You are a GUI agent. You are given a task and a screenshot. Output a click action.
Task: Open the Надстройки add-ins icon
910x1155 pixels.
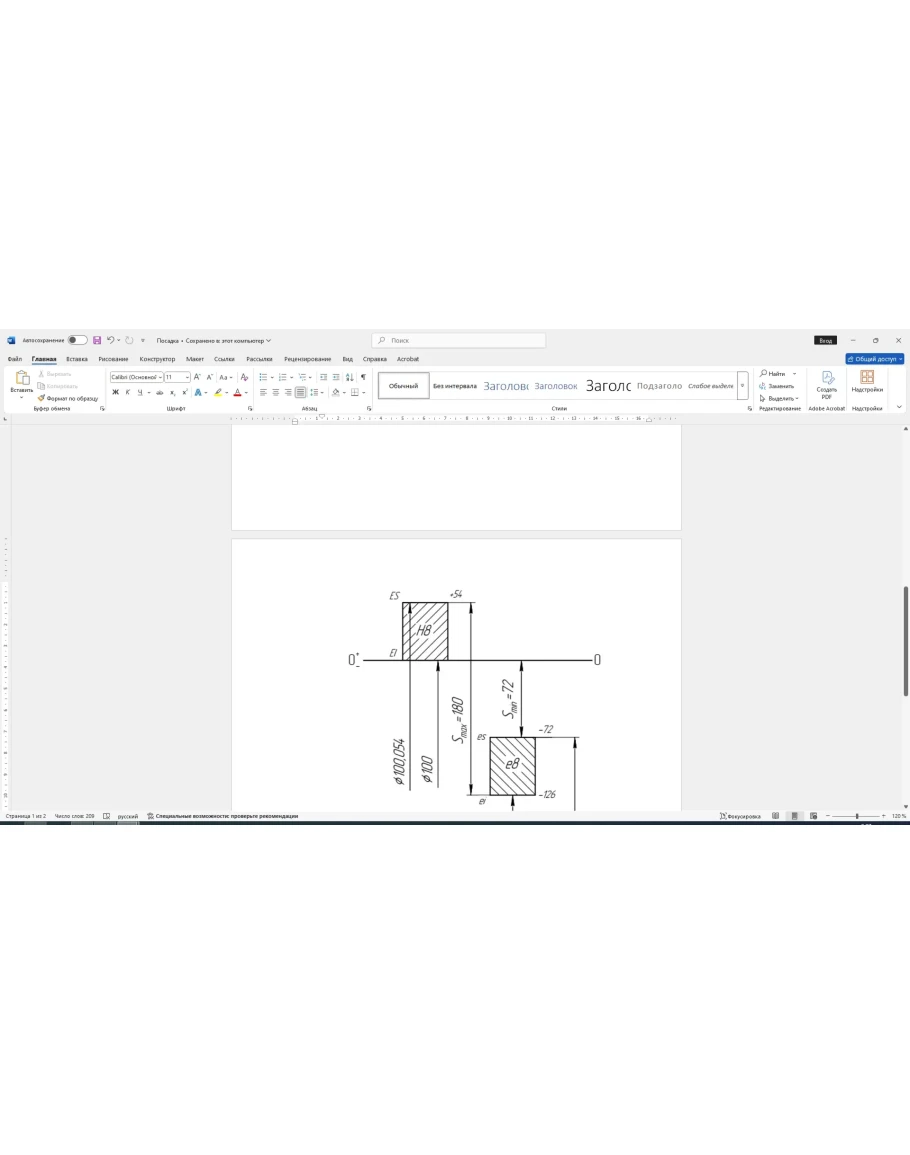pos(867,382)
